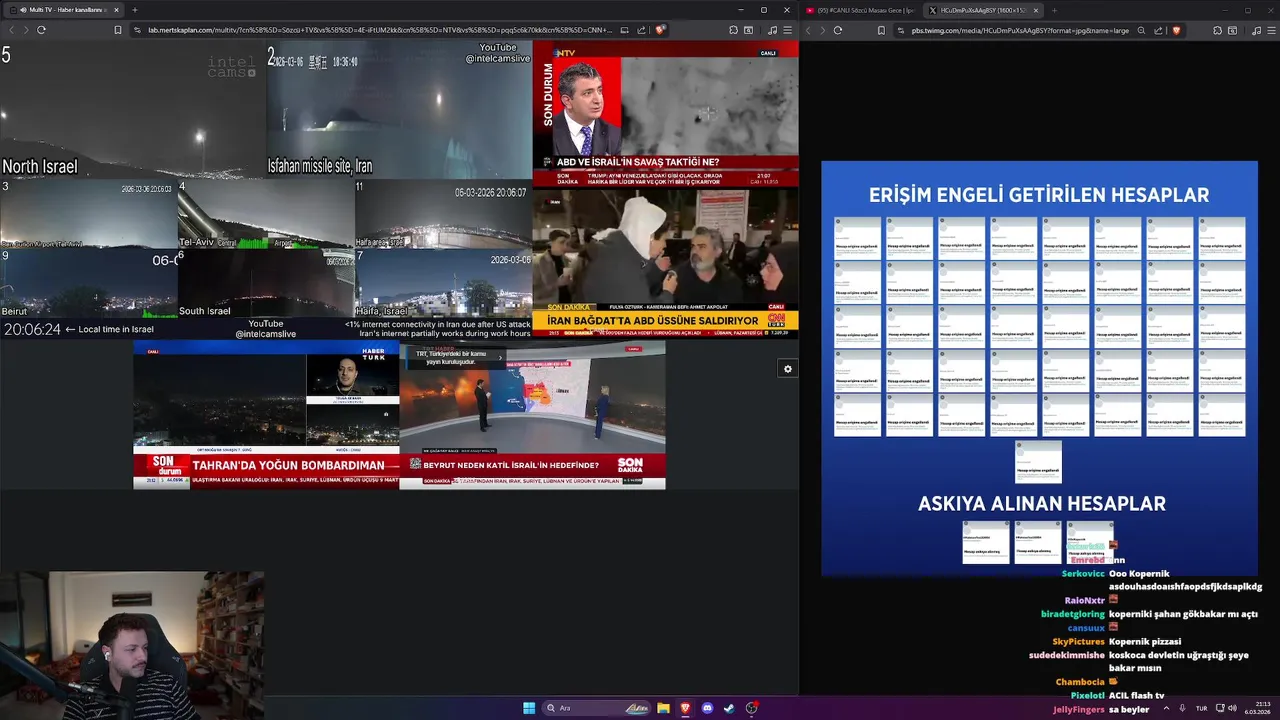Click the microphone icon in system tray
This screenshot has height=720, width=1280.
(x=1182, y=708)
